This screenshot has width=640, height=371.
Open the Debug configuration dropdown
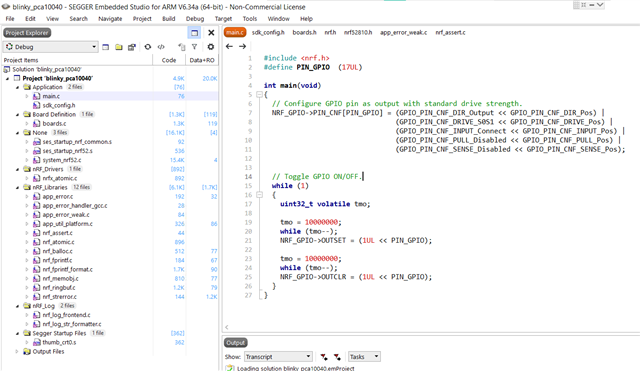click(51, 47)
